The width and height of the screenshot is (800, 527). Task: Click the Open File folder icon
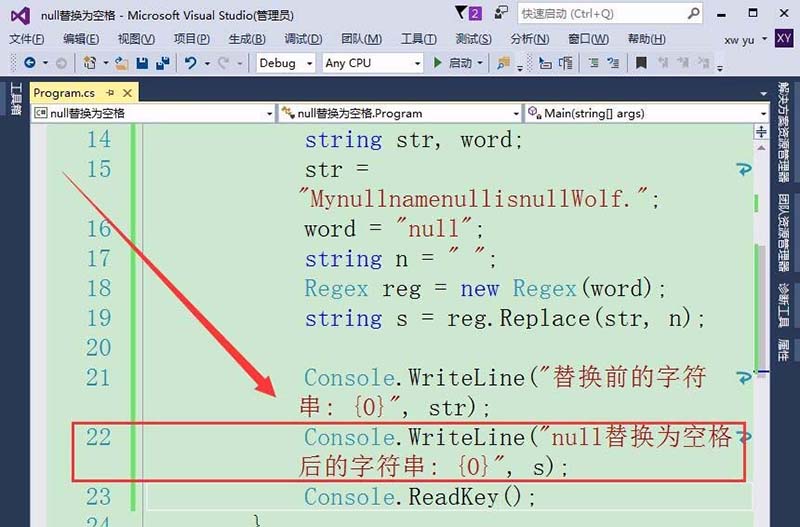pyautogui.click(x=121, y=63)
